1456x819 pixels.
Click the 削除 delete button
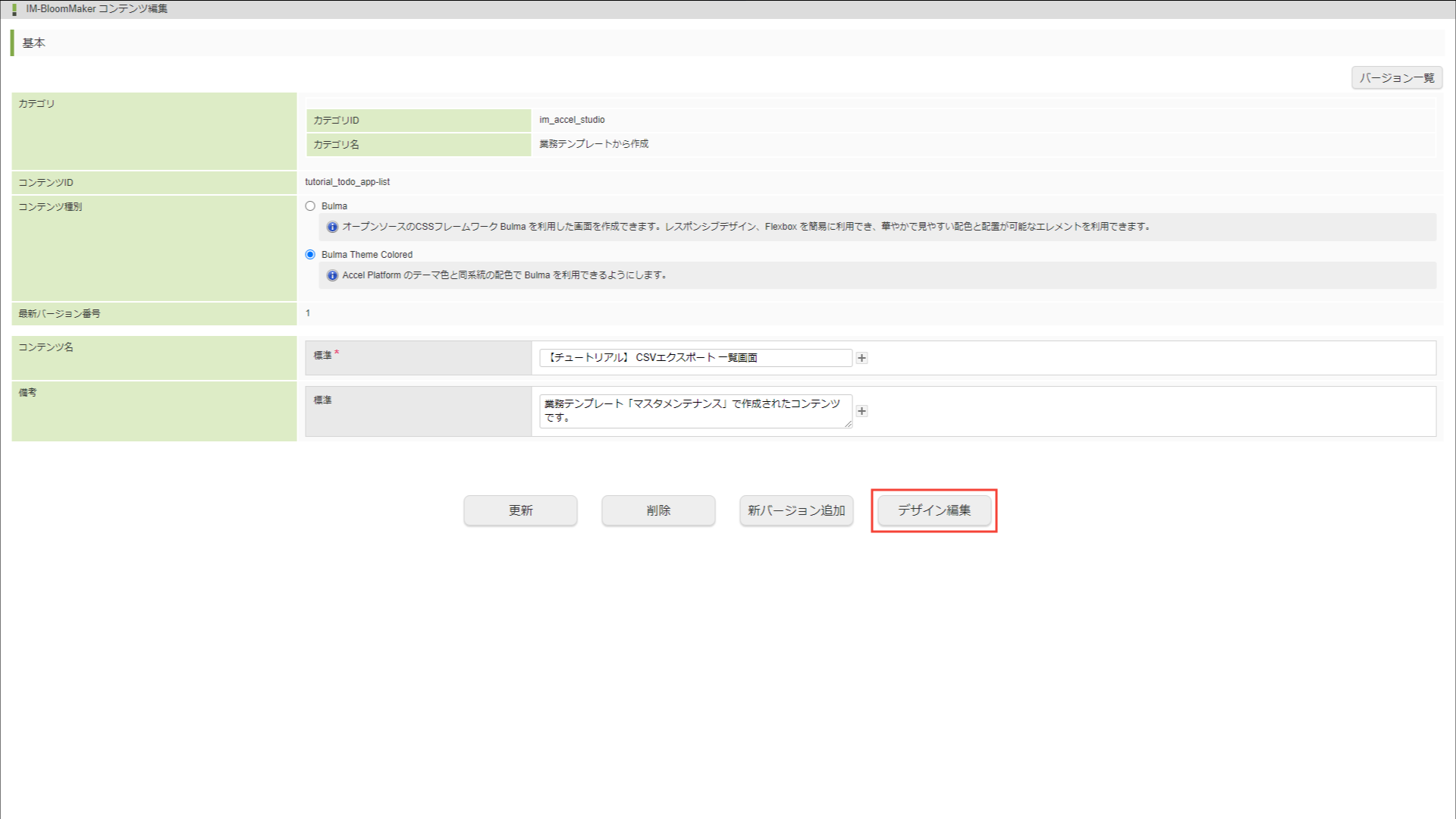(x=658, y=510)
